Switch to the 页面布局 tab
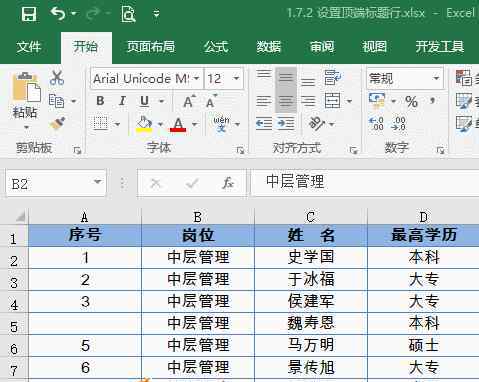 click(151, 47)
